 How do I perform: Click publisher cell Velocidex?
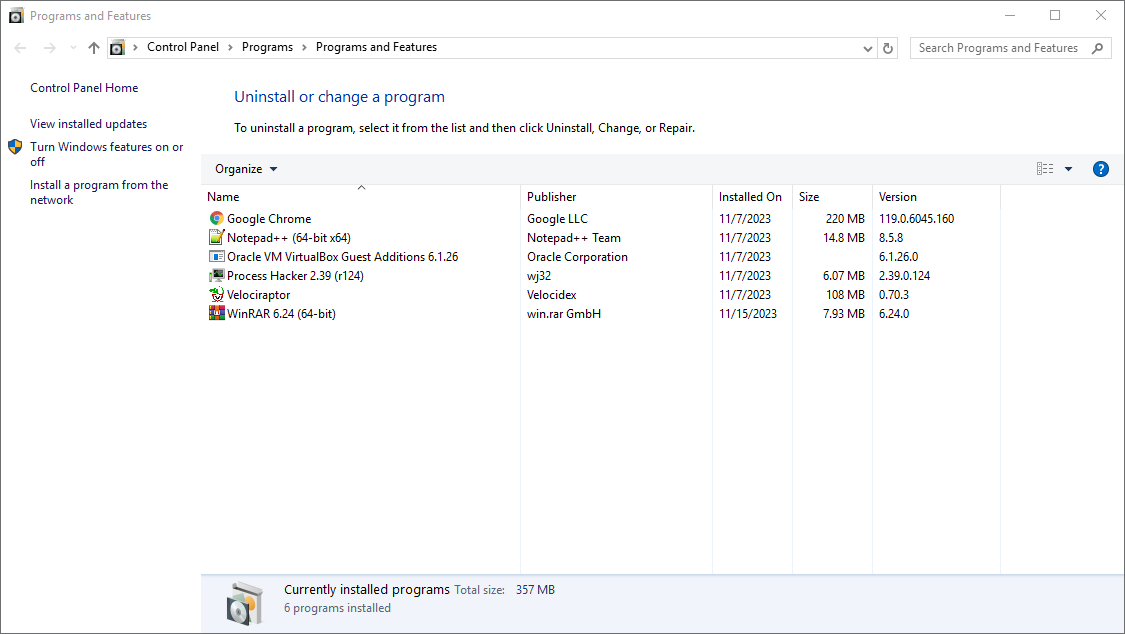tap(551, 295)
